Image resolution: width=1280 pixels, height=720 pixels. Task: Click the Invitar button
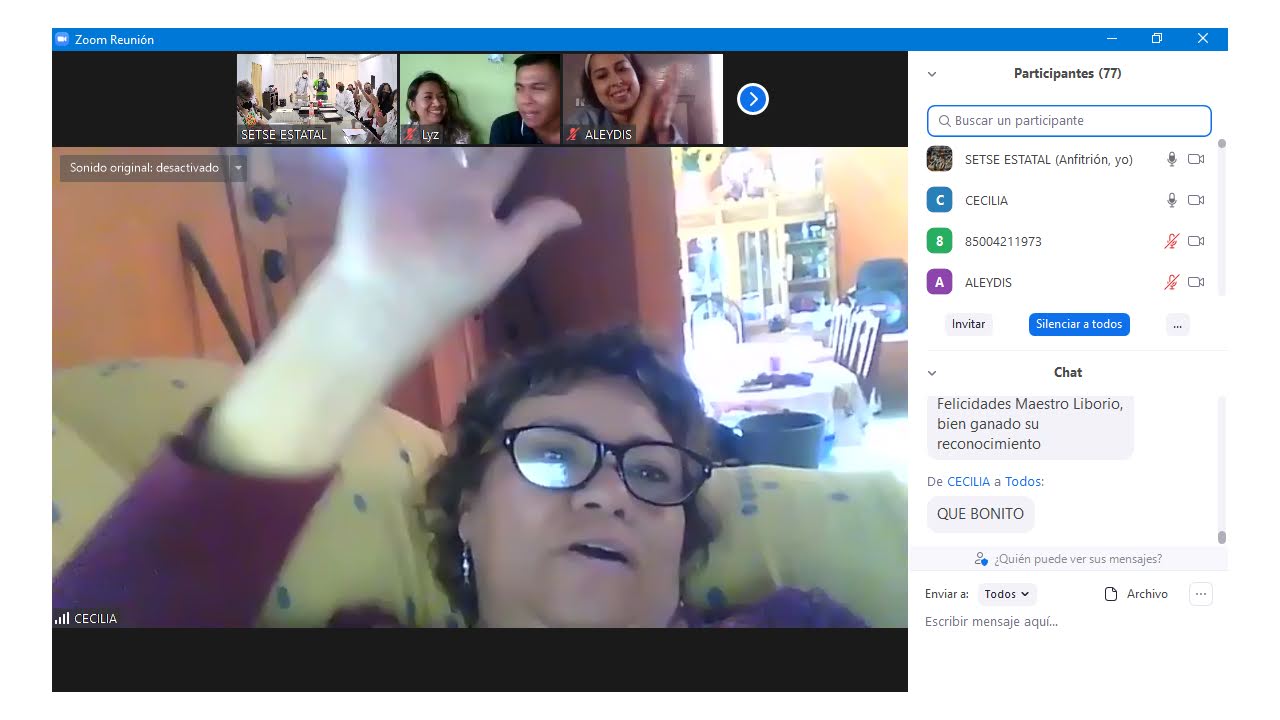click(x=968, y=324)
